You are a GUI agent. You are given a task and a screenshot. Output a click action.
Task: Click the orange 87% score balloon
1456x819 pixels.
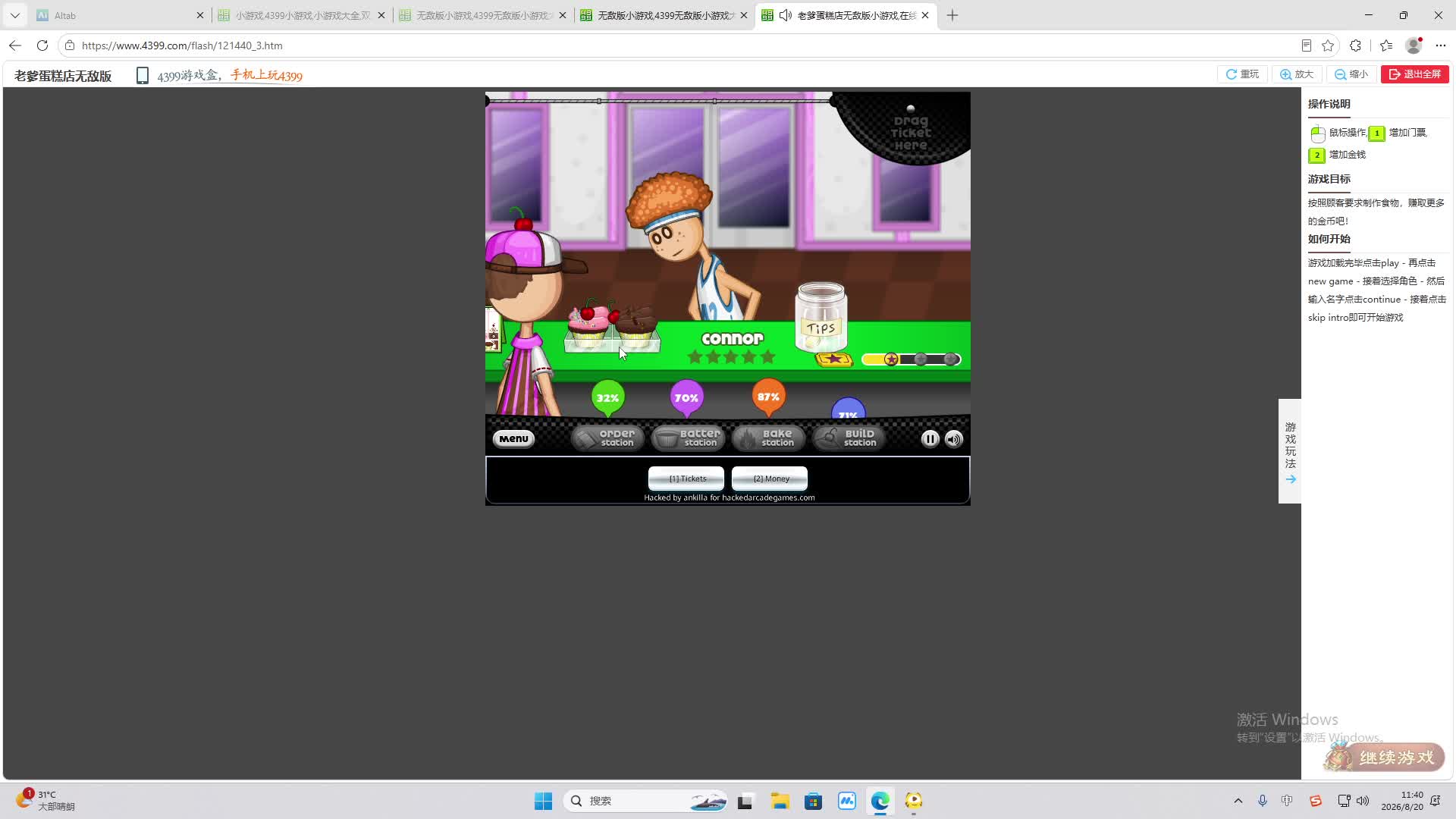click(x=768, y=397)
